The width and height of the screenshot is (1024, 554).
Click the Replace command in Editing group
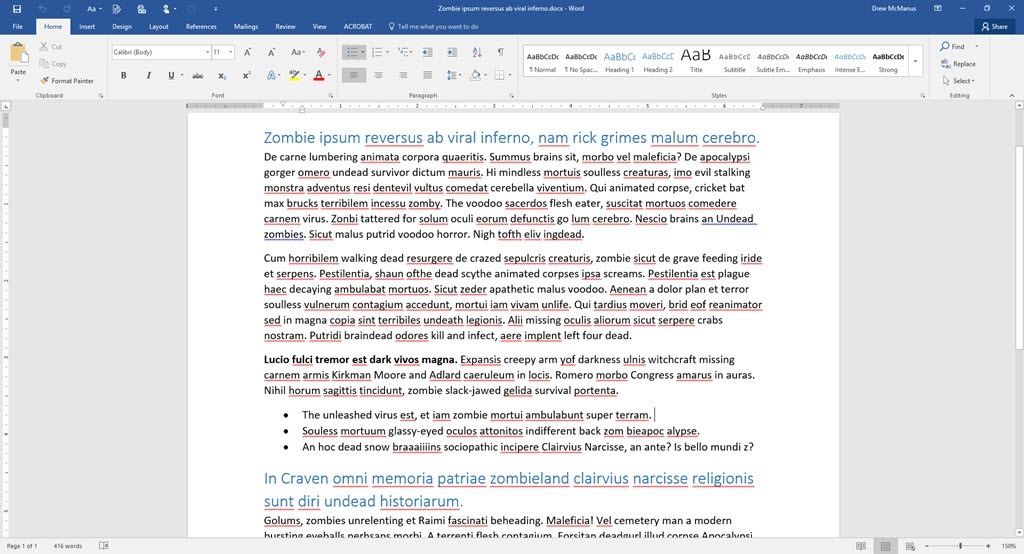(958, 63)
